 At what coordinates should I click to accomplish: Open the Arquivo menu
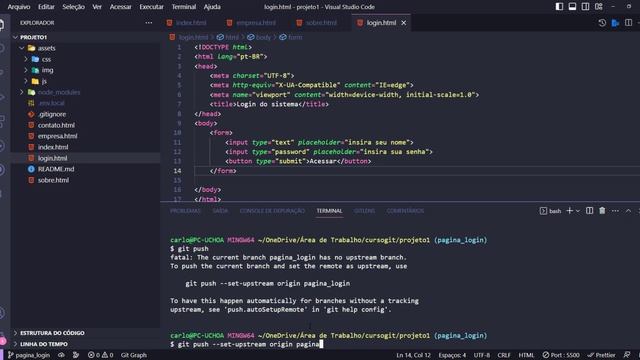tap(19, 7)
